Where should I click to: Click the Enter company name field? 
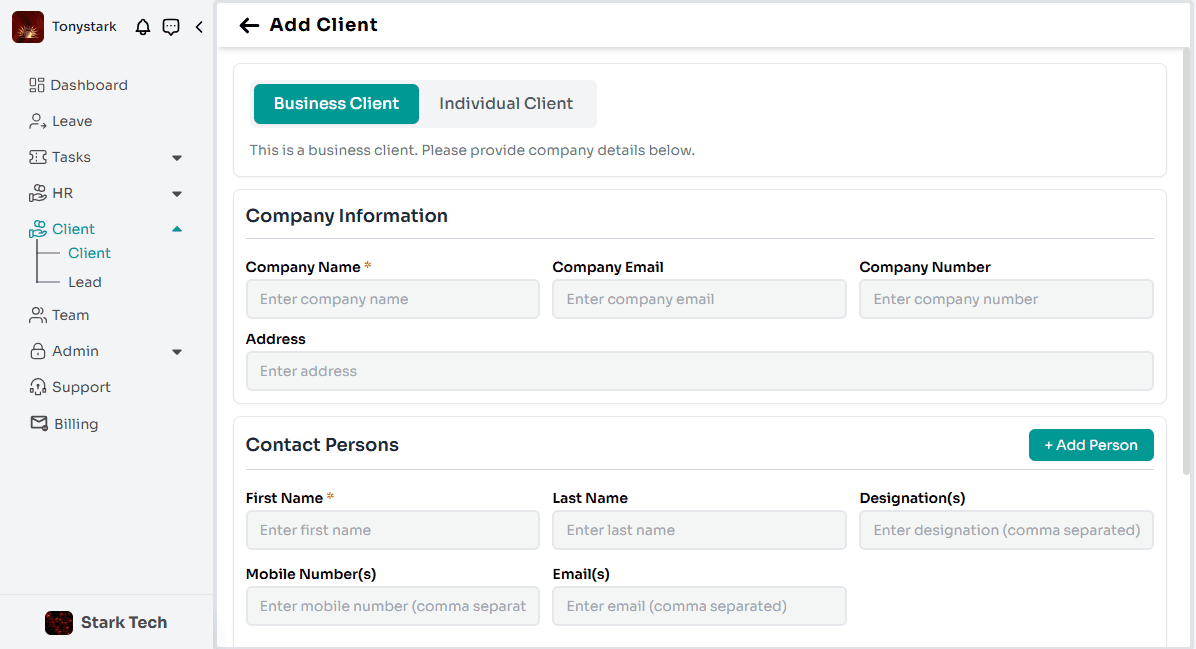click(x=392, y=299)
